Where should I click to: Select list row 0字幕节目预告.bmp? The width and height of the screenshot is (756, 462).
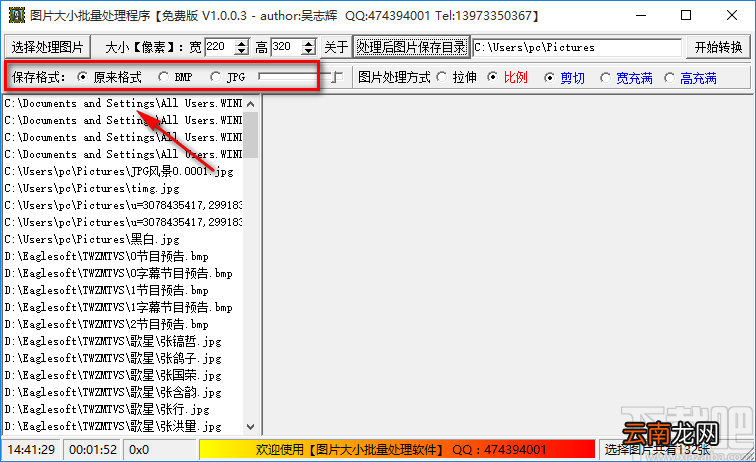click(x=123, y=273)
